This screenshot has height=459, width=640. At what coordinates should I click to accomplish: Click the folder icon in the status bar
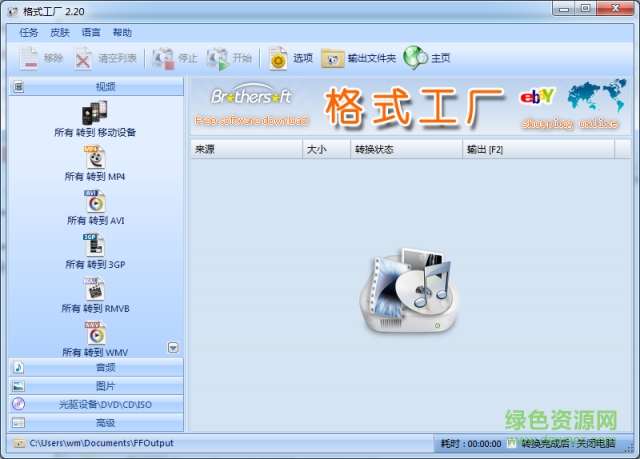[18, 443]
